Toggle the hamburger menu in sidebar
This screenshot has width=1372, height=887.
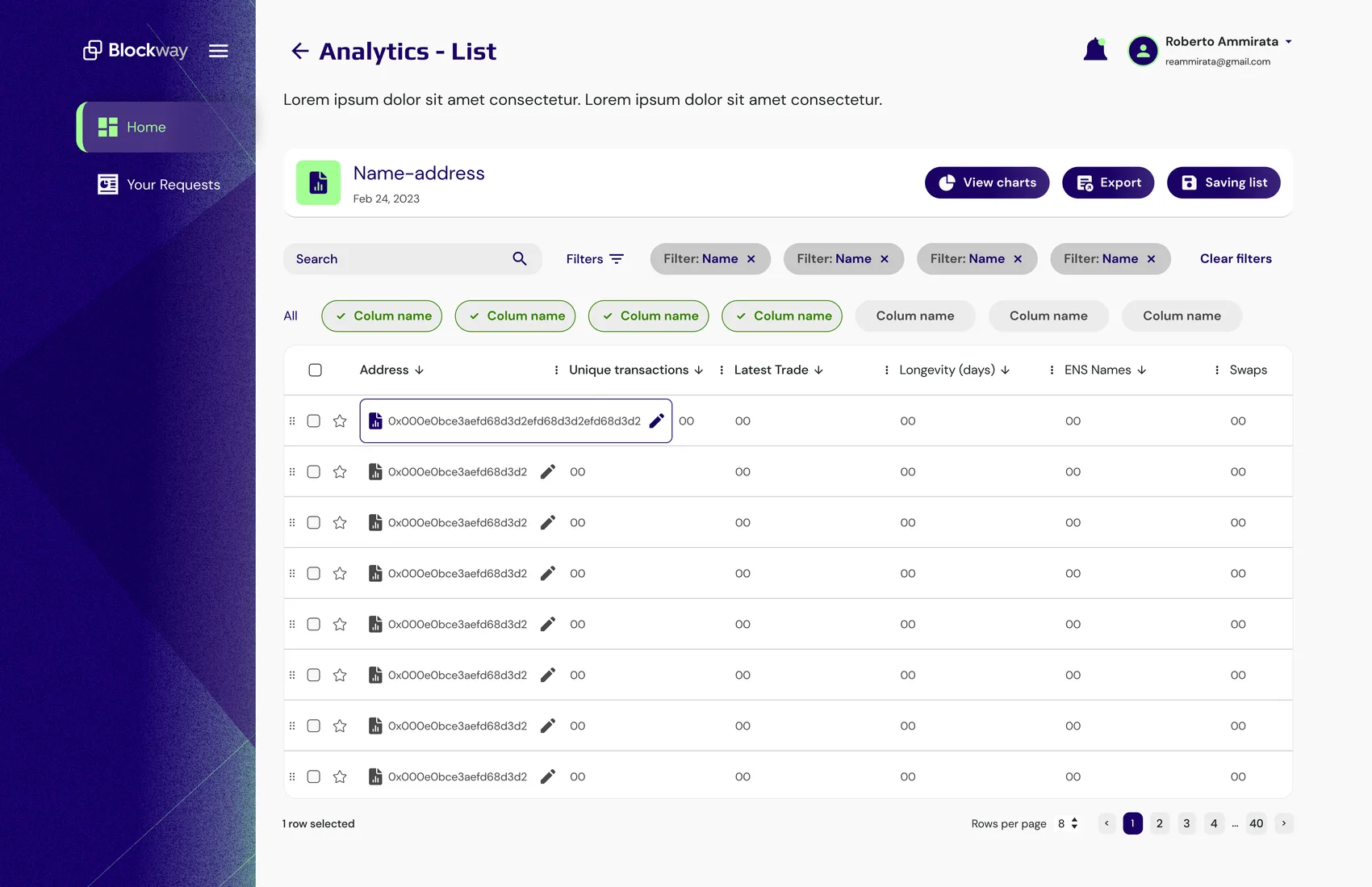(218, 51)
